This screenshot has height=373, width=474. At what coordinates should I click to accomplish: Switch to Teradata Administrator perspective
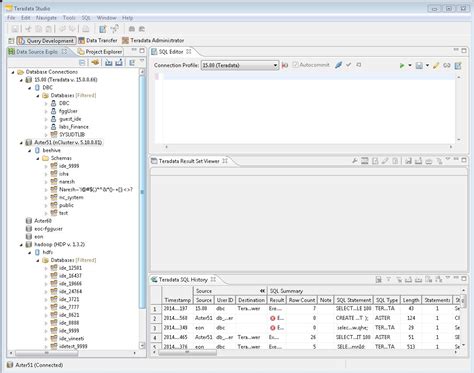pos(153,41)
